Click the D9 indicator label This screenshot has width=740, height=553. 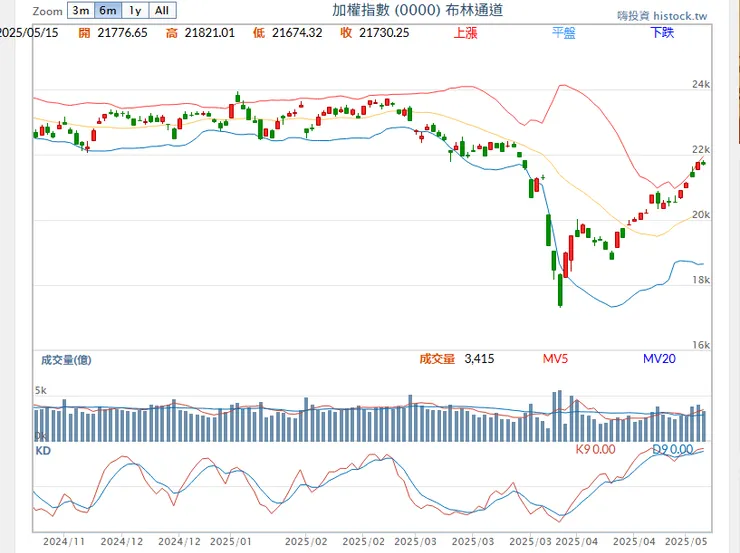(x=673, y=450)
